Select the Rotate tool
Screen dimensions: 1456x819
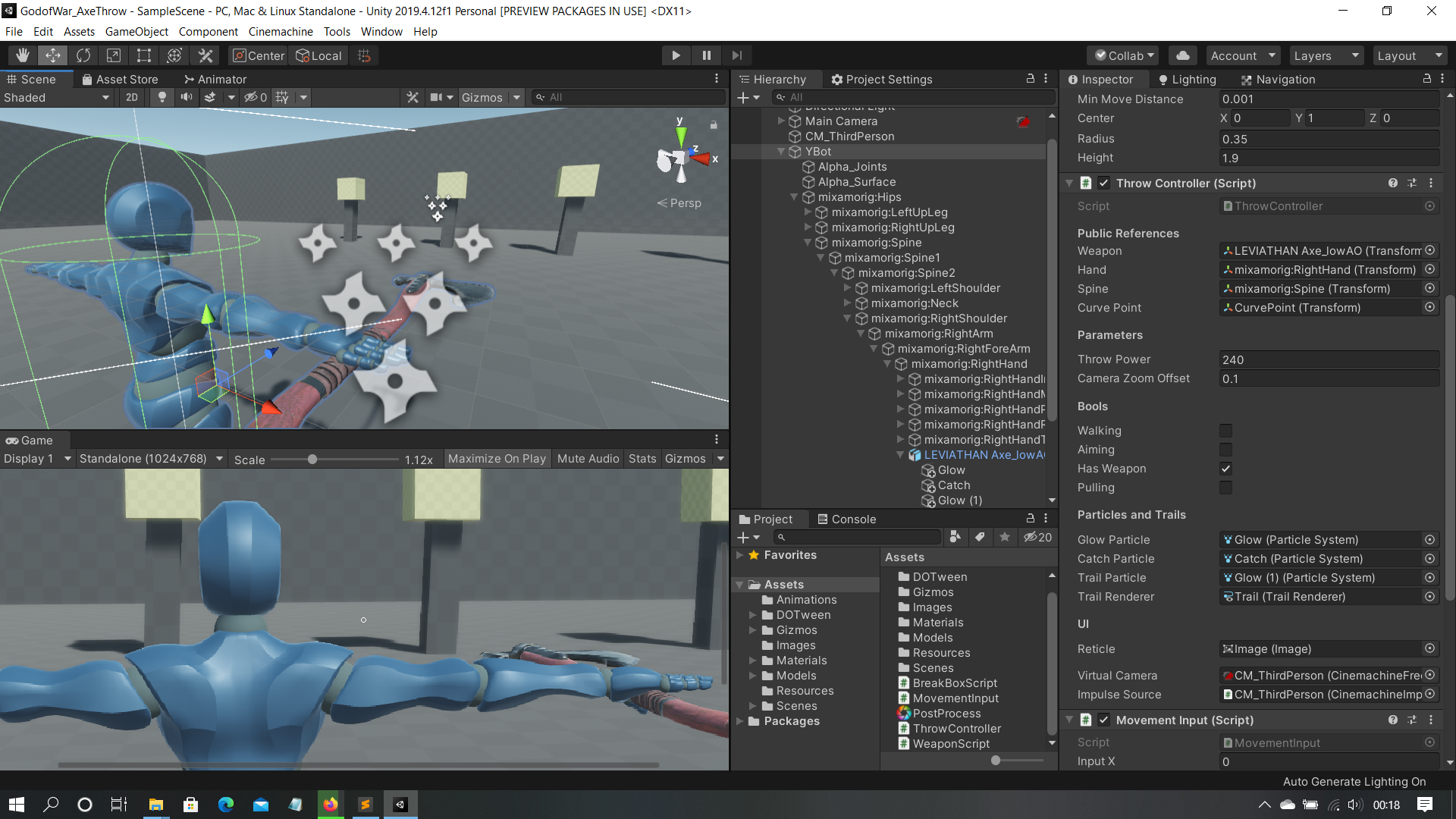[x=83, y=55]
